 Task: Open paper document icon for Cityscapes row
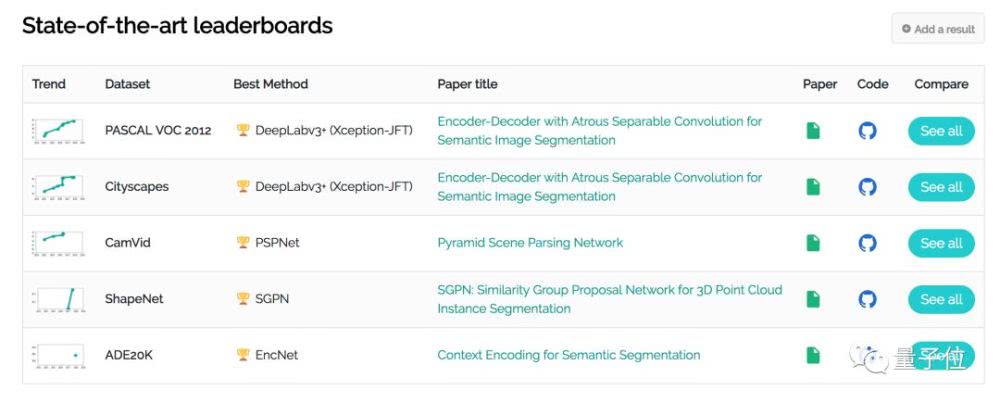pyautogui.click(x=813, y=187)
